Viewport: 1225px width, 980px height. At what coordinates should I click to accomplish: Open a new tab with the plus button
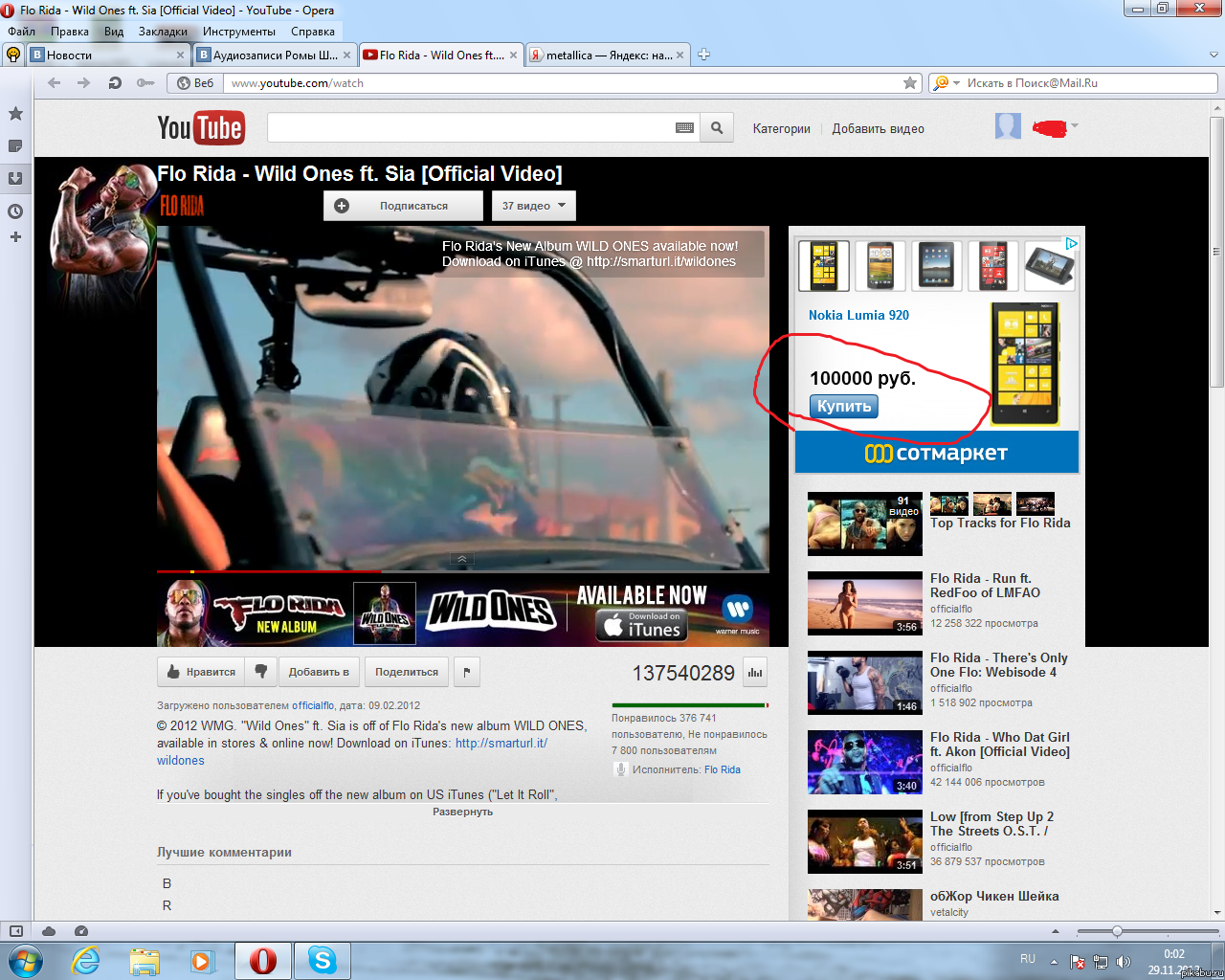703,55
